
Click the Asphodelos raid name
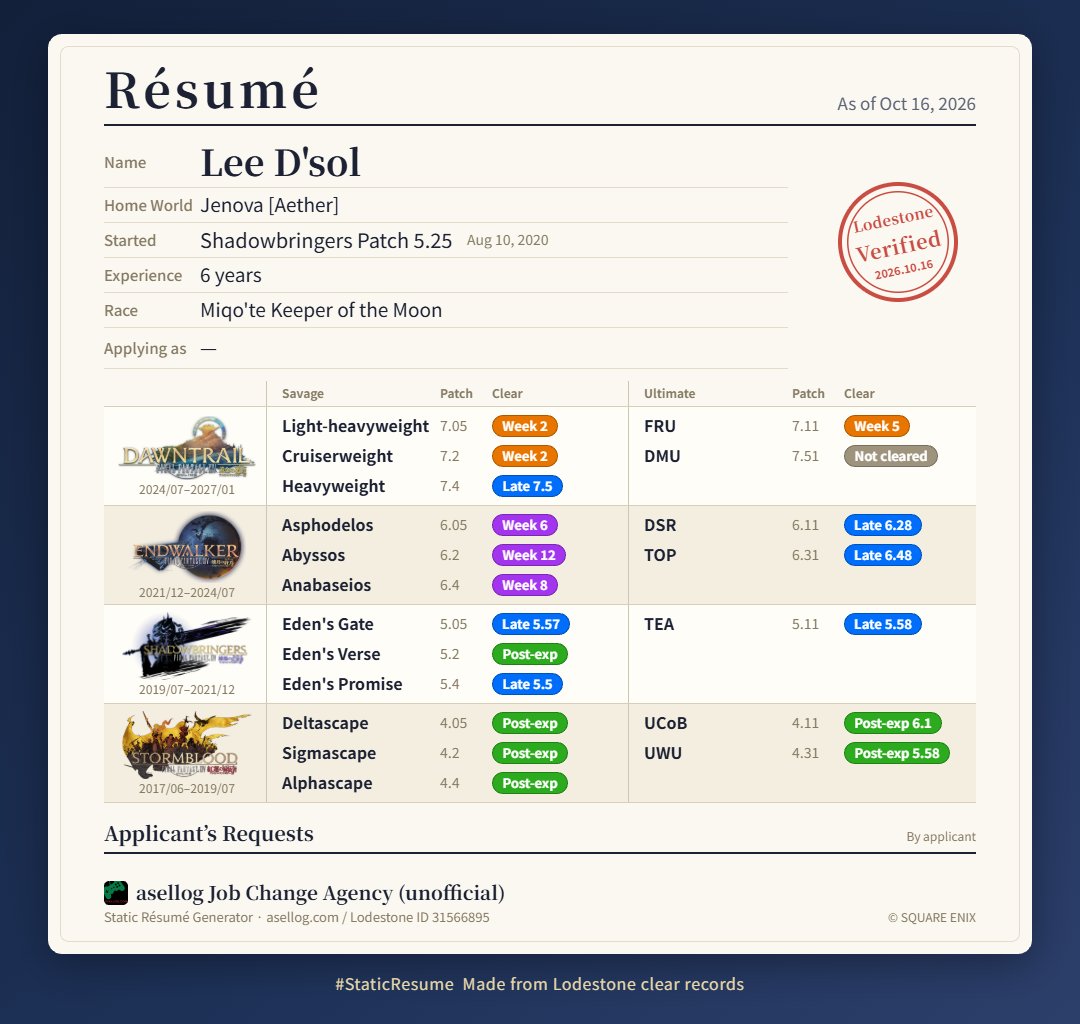(x=327, y=525)
